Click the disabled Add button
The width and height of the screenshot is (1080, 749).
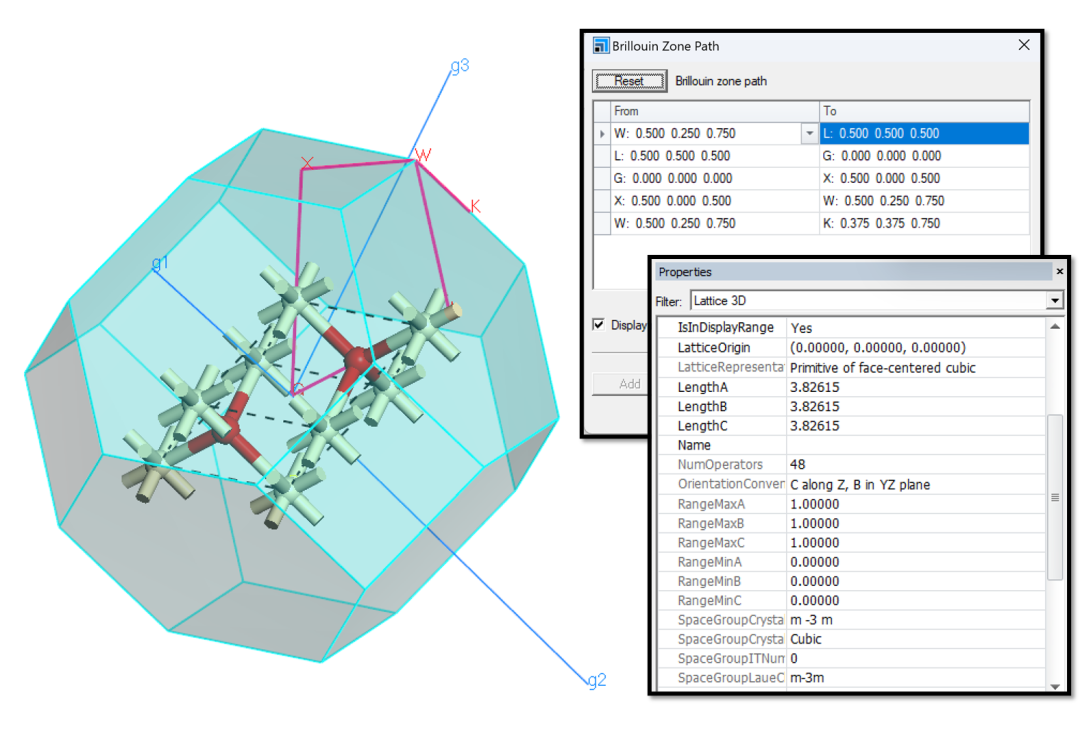(x=621, y=384)
